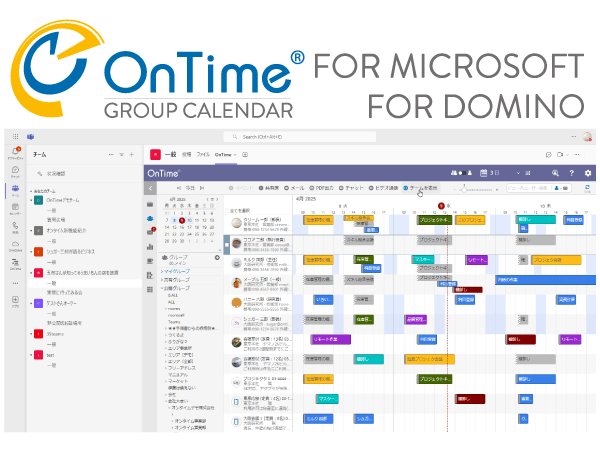Open the Teams activity feed icon
600x467 pixels.
point(15,152)
